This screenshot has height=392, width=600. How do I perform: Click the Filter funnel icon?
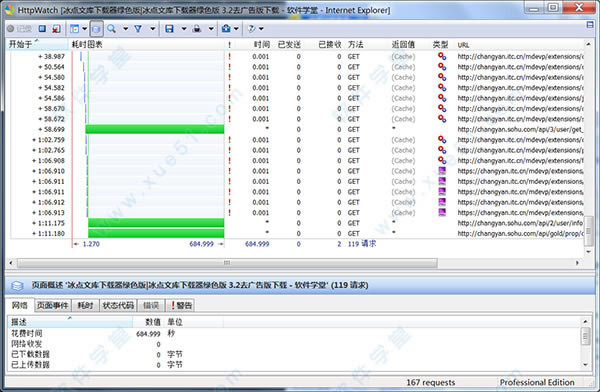pos(138,29)
